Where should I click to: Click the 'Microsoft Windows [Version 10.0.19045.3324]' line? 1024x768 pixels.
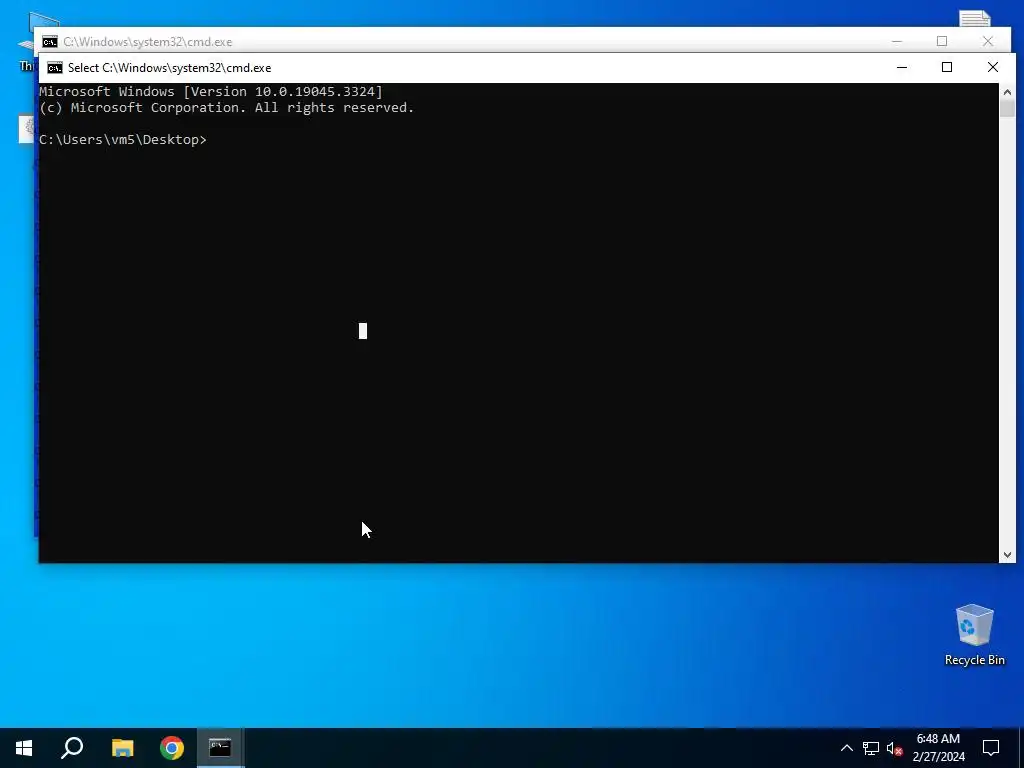pyautogui.click(x=211, y=91)
